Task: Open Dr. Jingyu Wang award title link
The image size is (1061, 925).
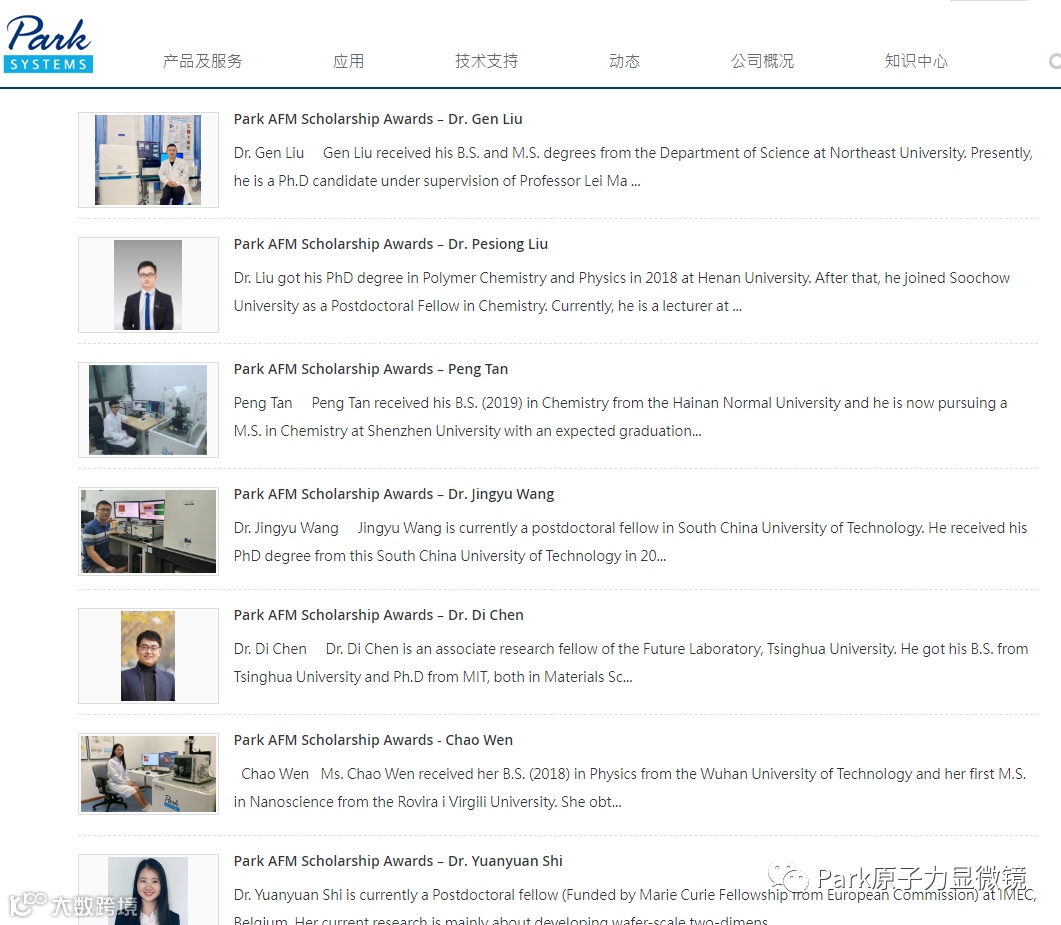Action: point(394,495)
